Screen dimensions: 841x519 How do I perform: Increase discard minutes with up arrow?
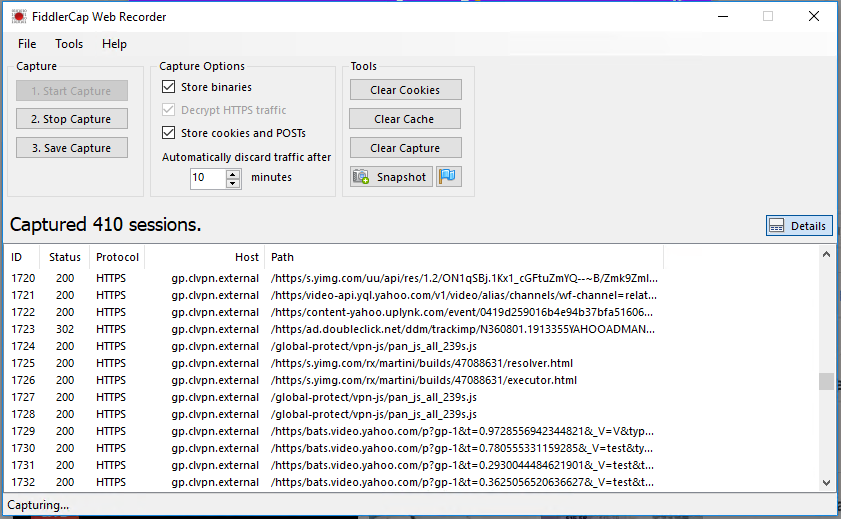coord(233,173)
